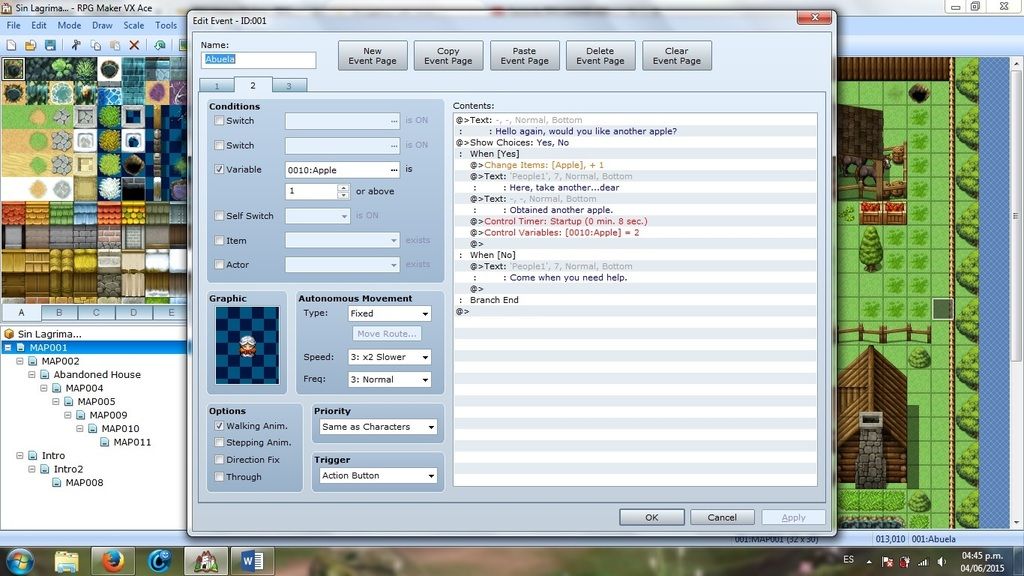This screenshot has height=576, width=1024.
Task: Collapse the Abandoned House tree node
Action: pyautogui.click(x=33, y=375)
